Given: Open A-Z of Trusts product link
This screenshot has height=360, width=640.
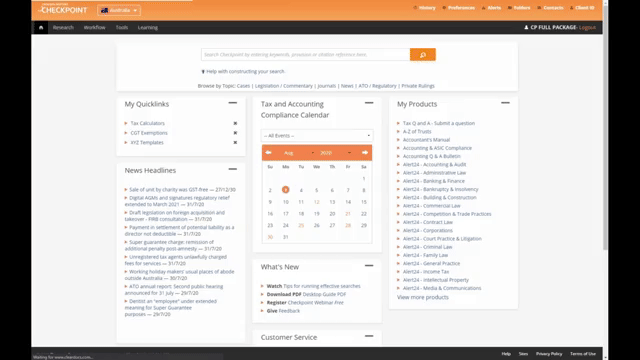Looking at the screenshot, I should [417, 131].
